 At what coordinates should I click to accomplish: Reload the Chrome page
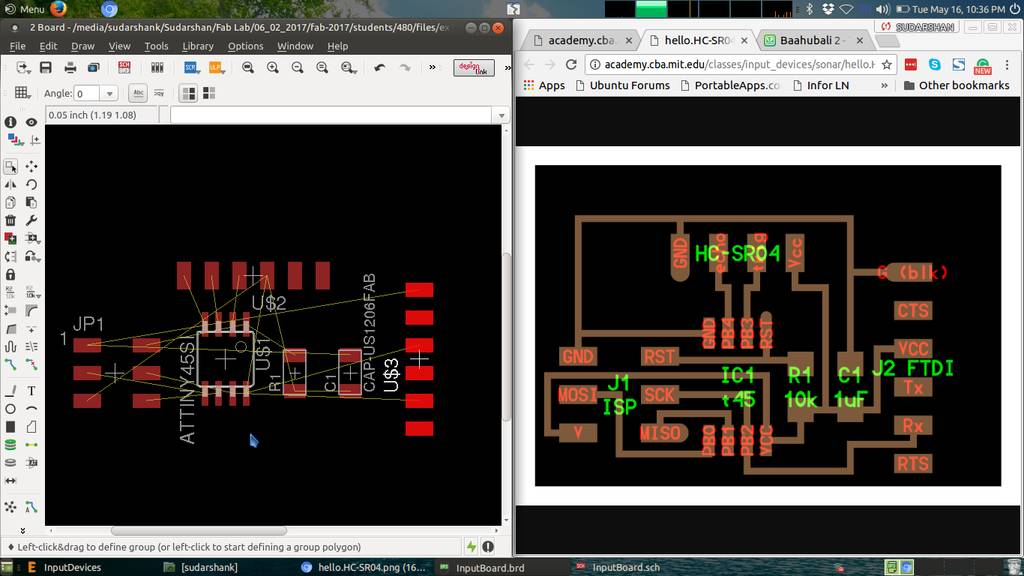[571, 64]
